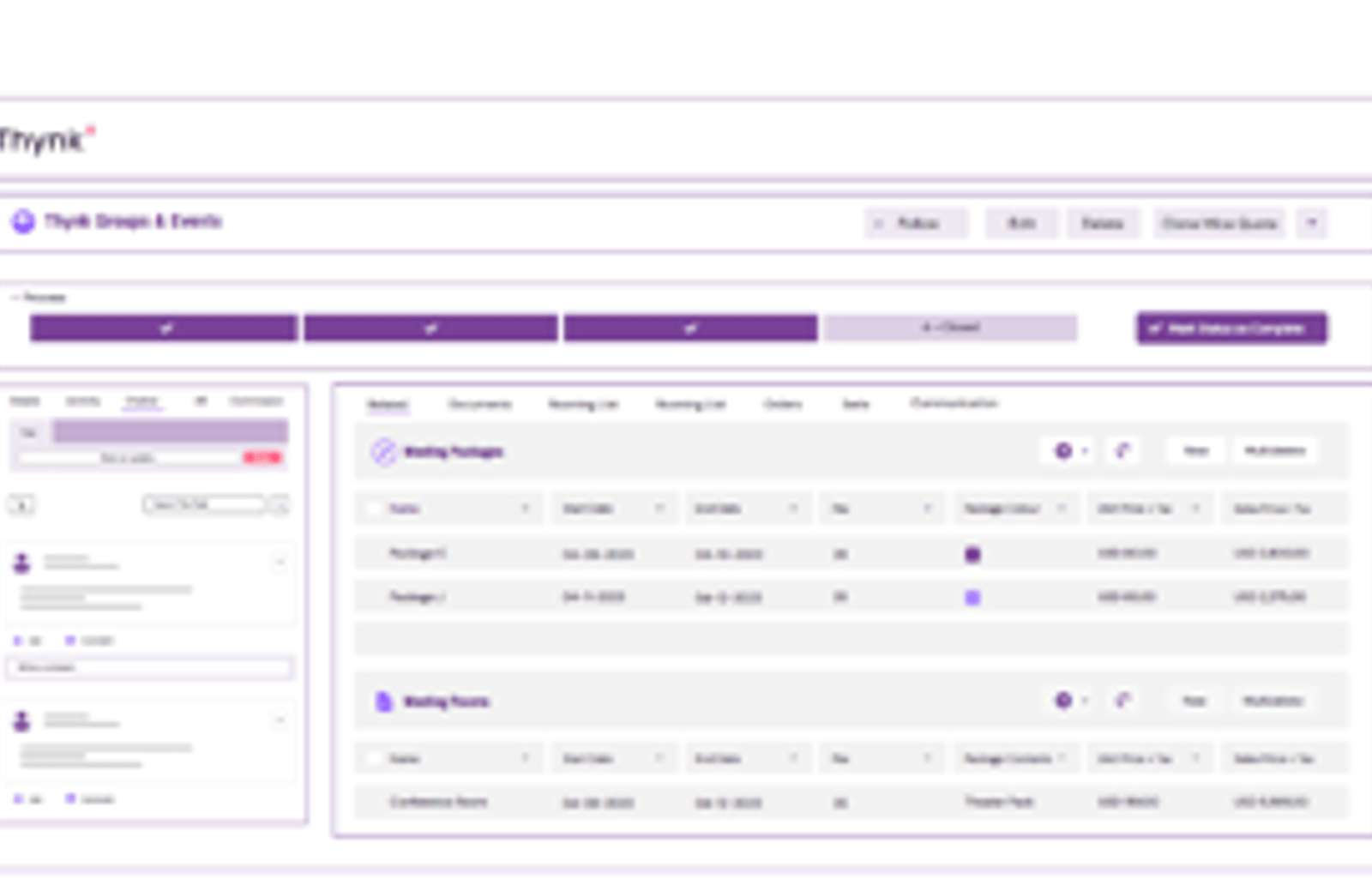Open the first package row name link
The width and height of the screenshot is (1372, 885).
click(418, 553)
